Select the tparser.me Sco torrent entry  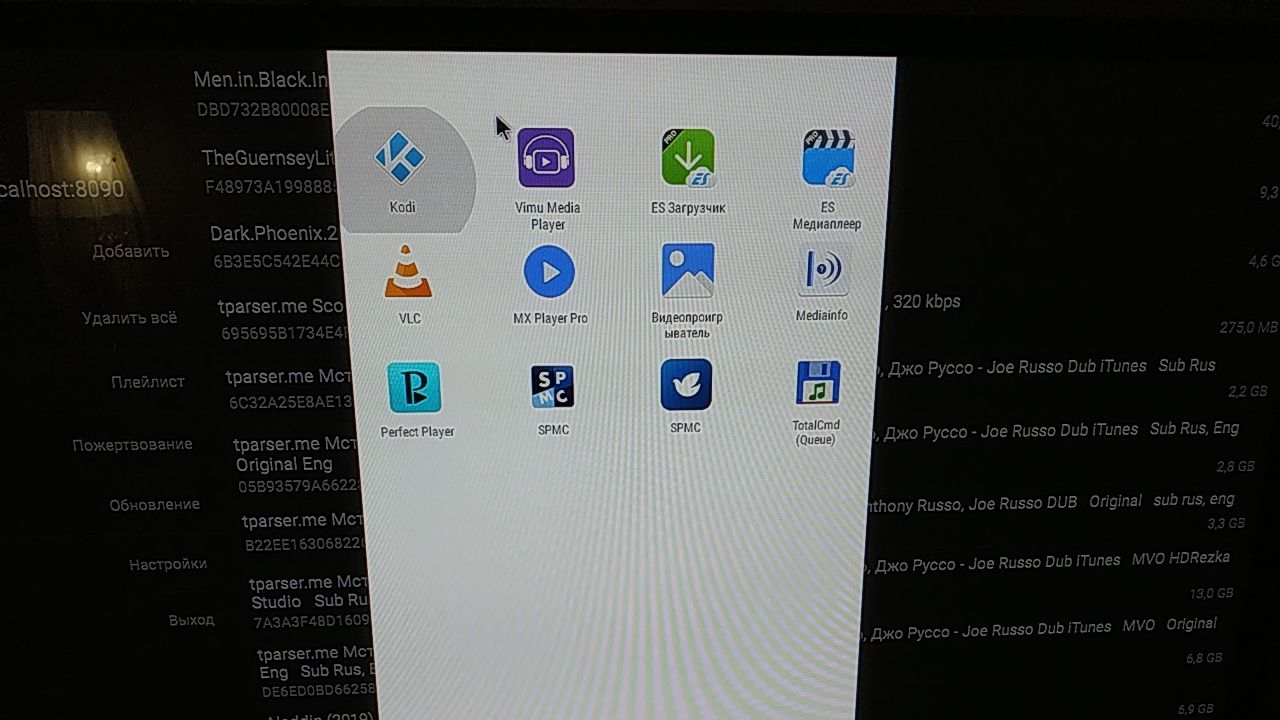281,319
